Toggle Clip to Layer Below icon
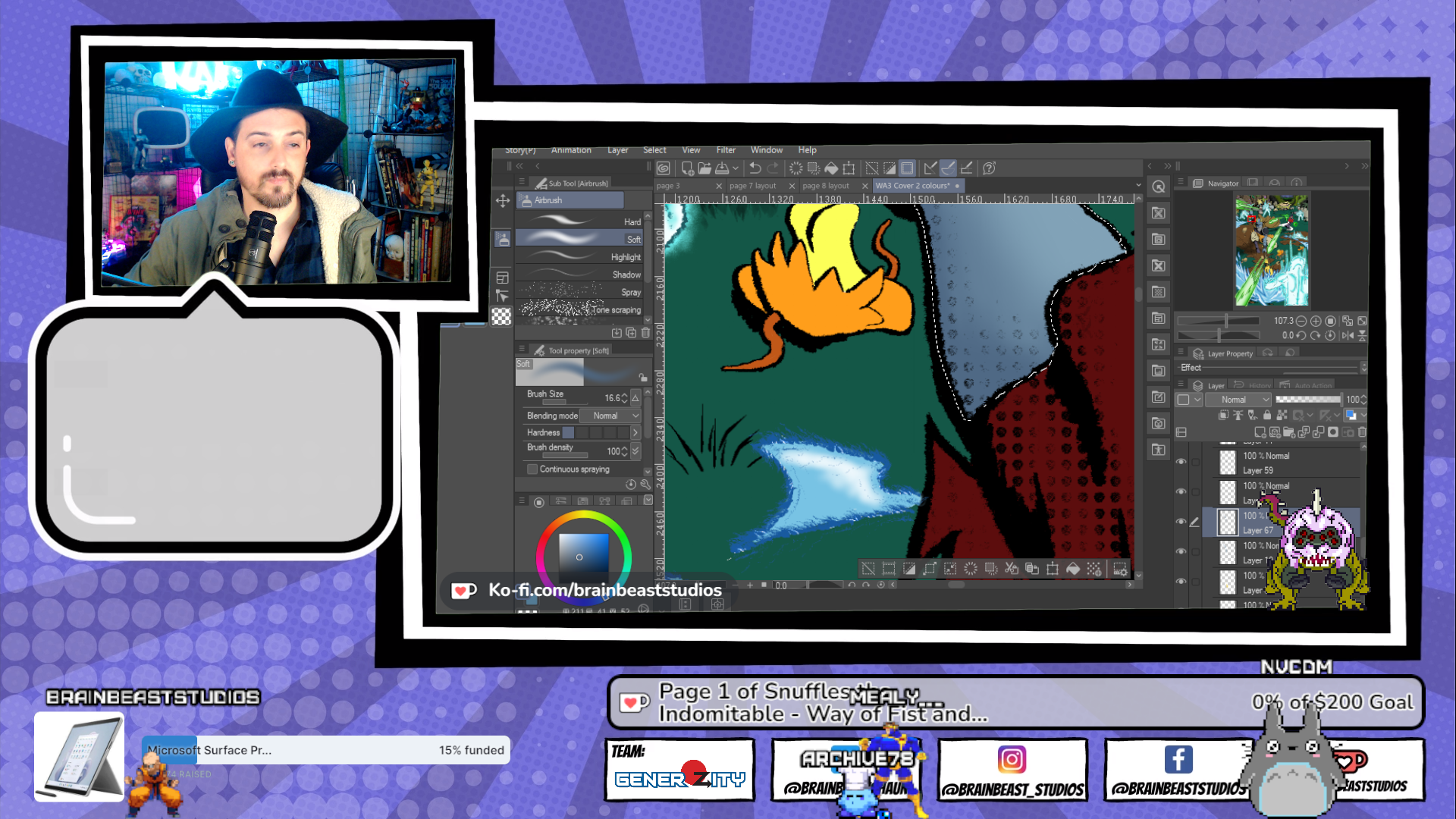 (x=1223, y=415)
